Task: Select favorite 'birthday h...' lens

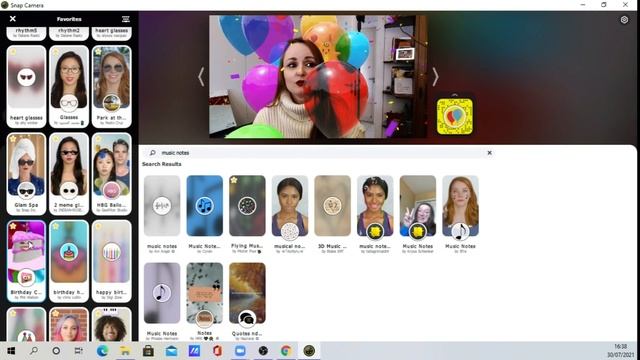Action: click(x=69, y=261)
